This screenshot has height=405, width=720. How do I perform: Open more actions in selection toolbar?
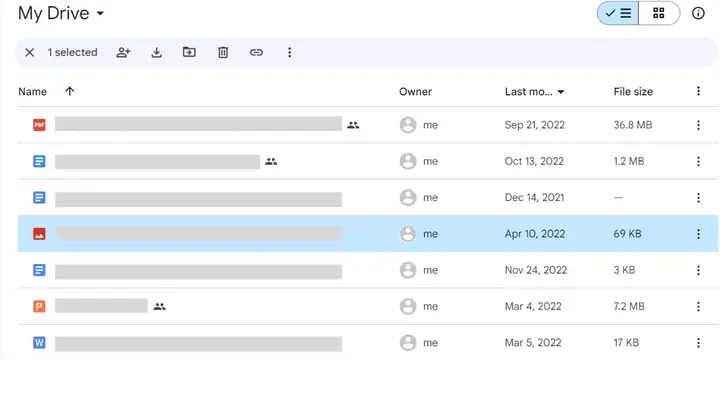click(289, 52)
